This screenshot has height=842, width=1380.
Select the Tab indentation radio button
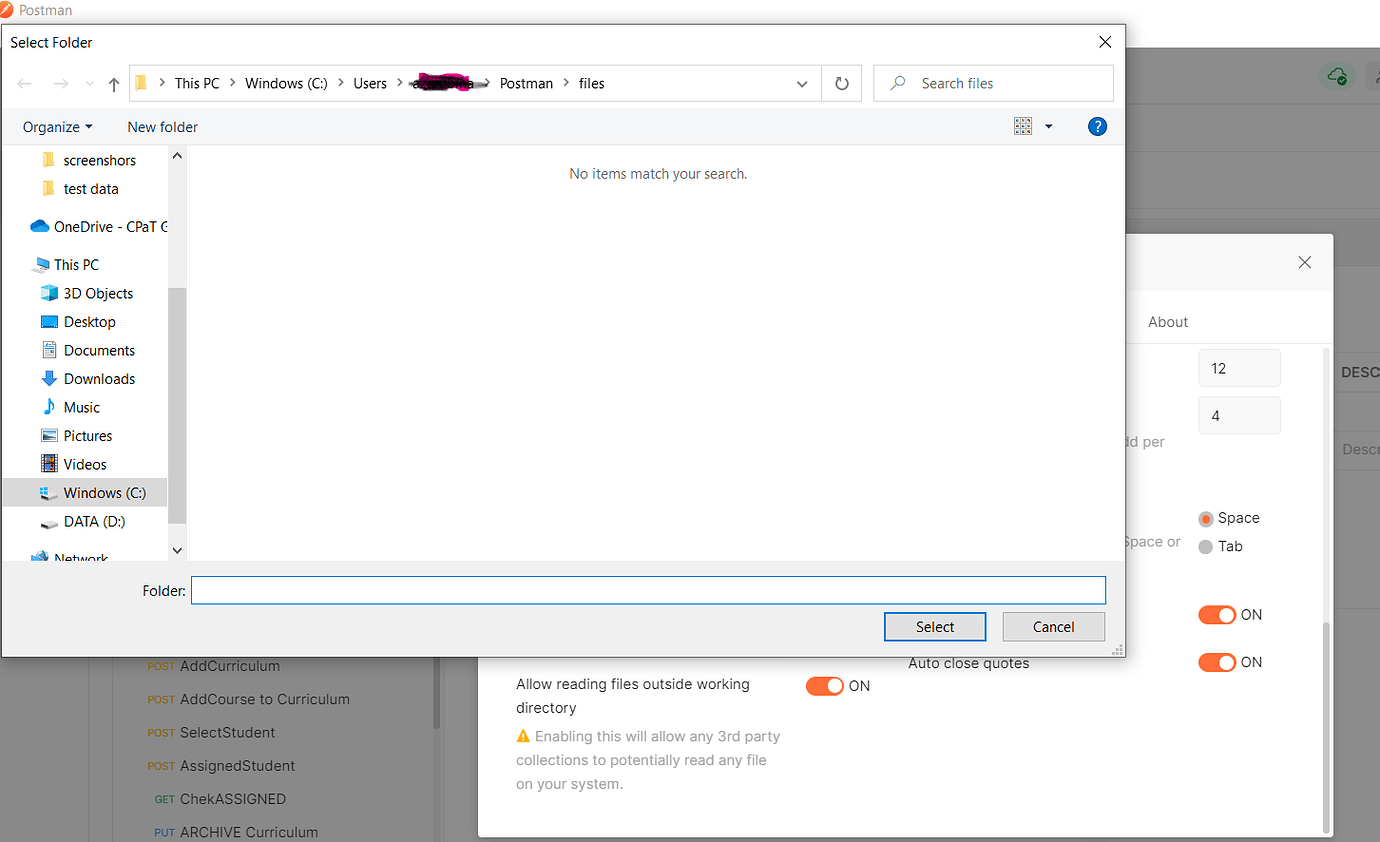pyautogui.click(x=1208, y=546)
